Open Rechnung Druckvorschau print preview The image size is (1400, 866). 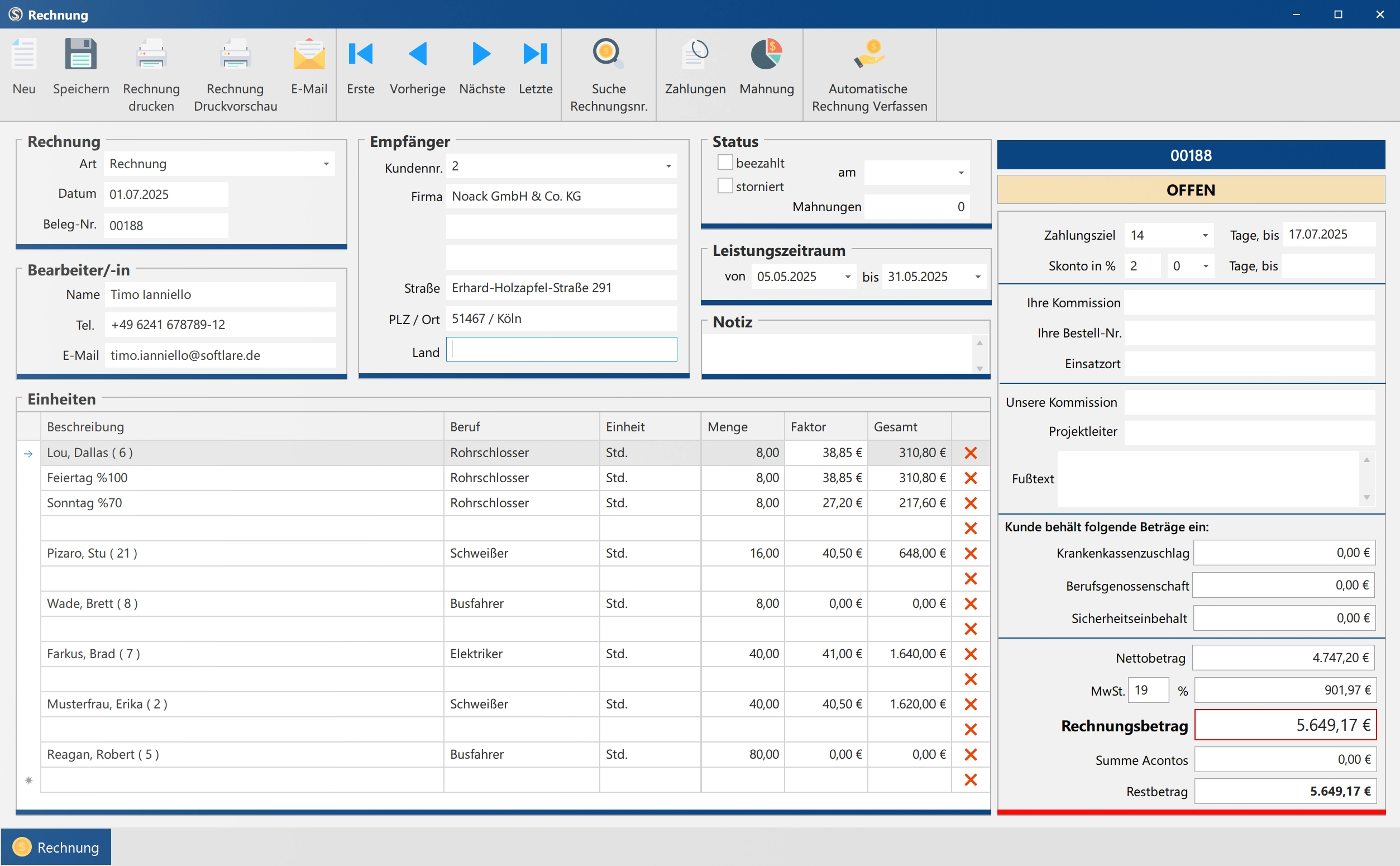(x=235, y=54)
